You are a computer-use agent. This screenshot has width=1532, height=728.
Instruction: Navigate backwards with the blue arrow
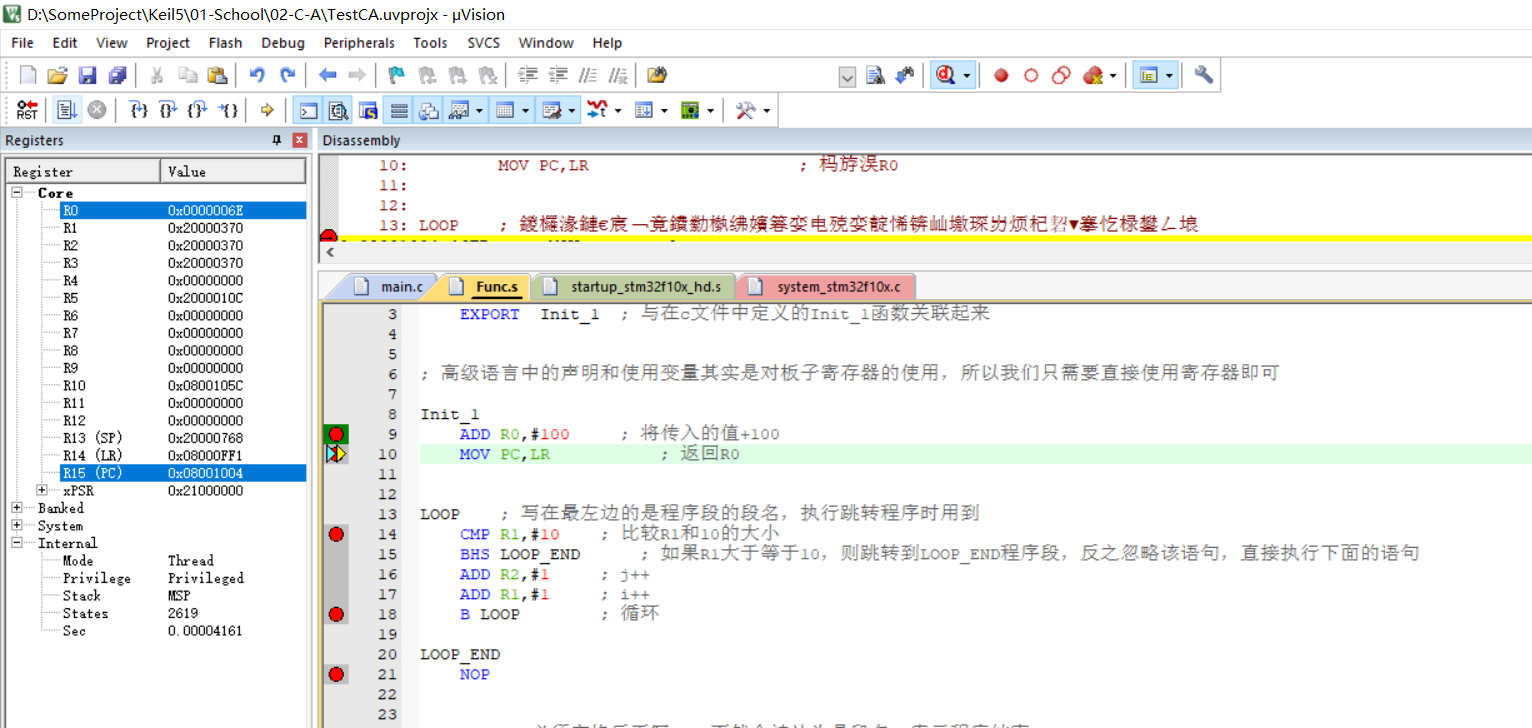(327, 75)
